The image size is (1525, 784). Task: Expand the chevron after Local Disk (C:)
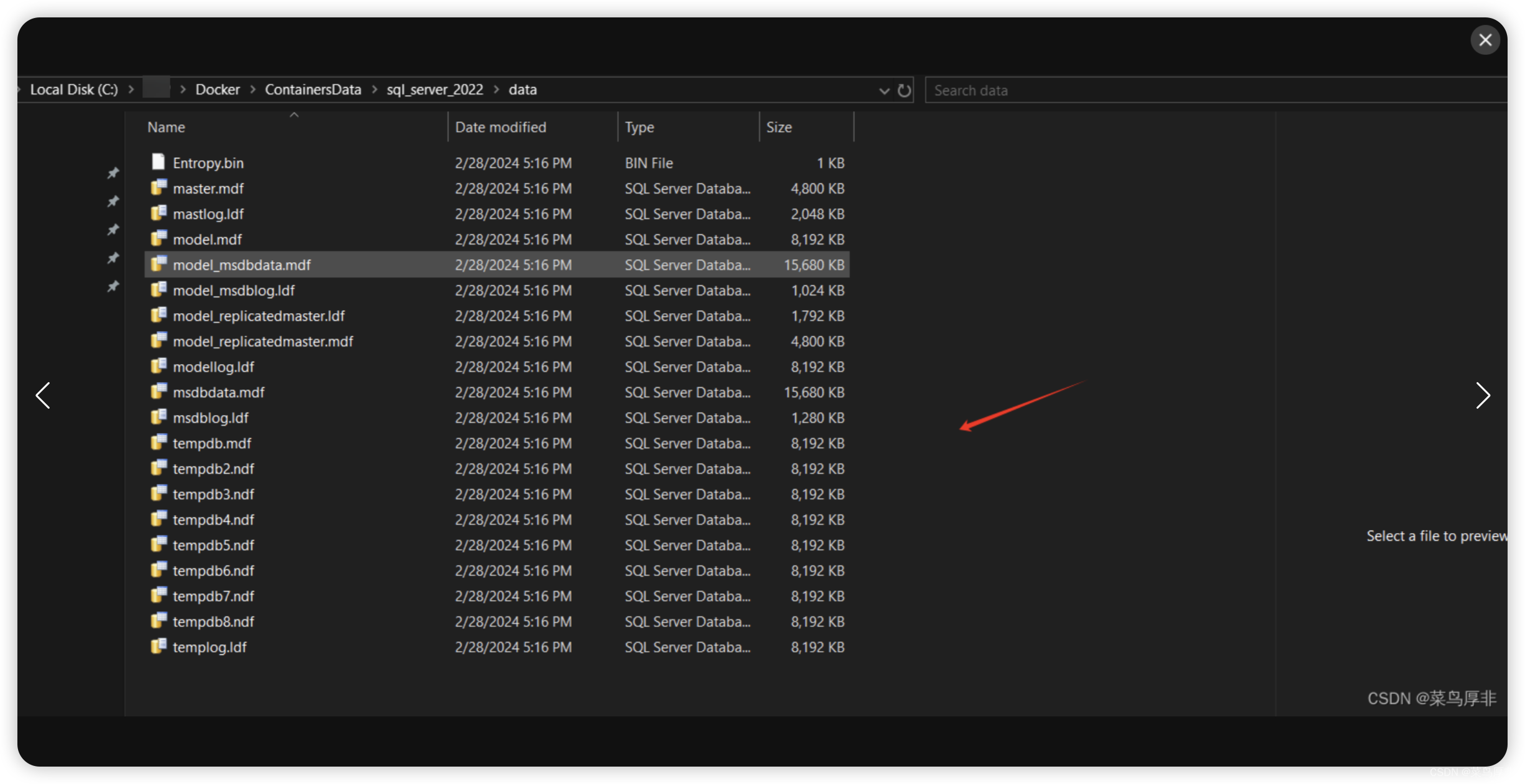pyautogui.click(x=131, y=89)
